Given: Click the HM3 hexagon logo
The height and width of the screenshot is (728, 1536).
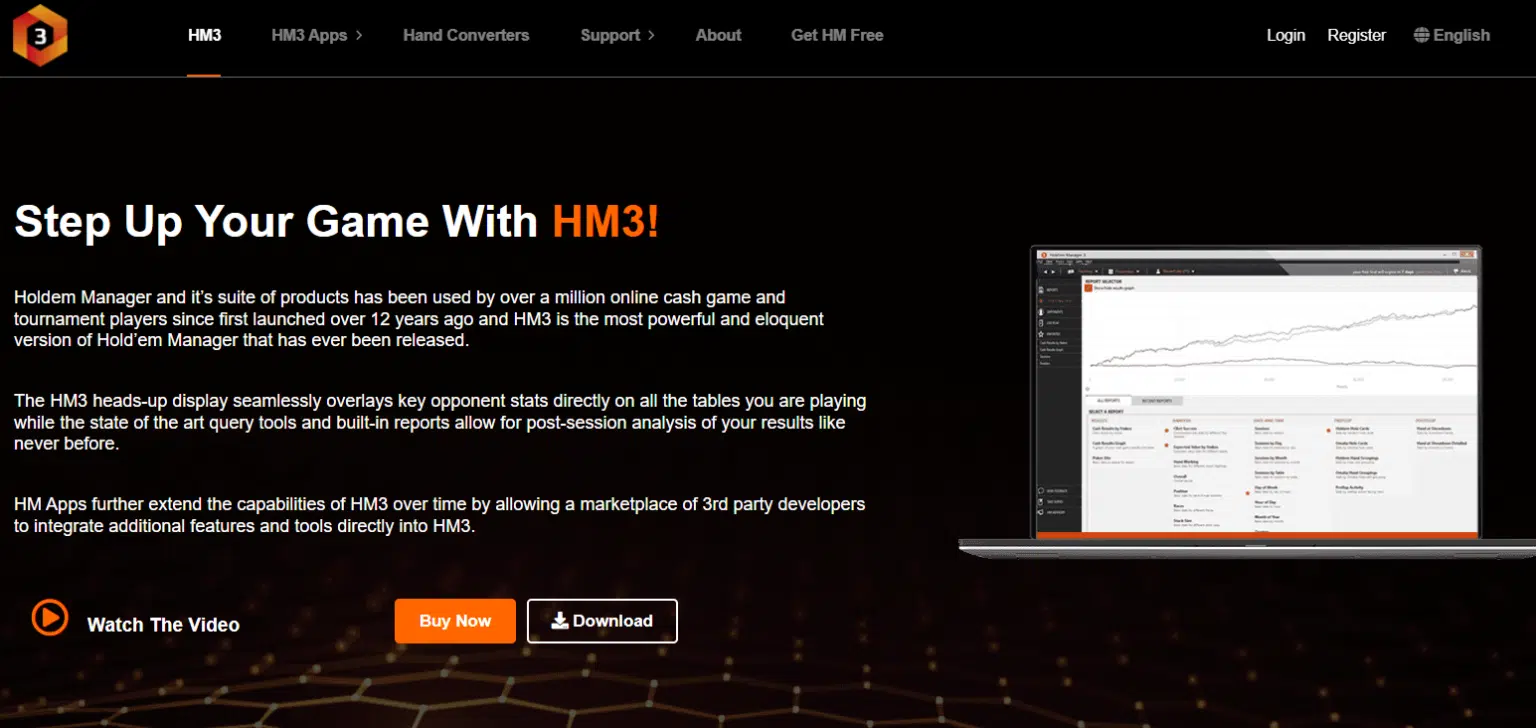Looking at the screenshot, I should pos(39,35).
